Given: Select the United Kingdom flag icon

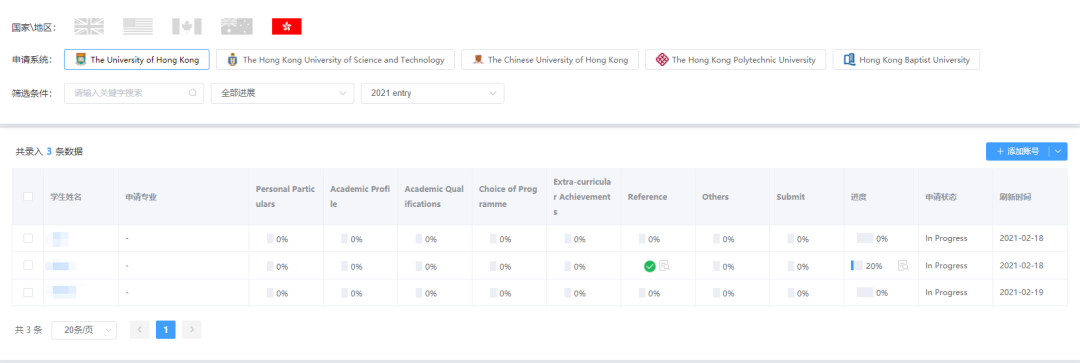Looking at the screenshot, I should 89,27.
